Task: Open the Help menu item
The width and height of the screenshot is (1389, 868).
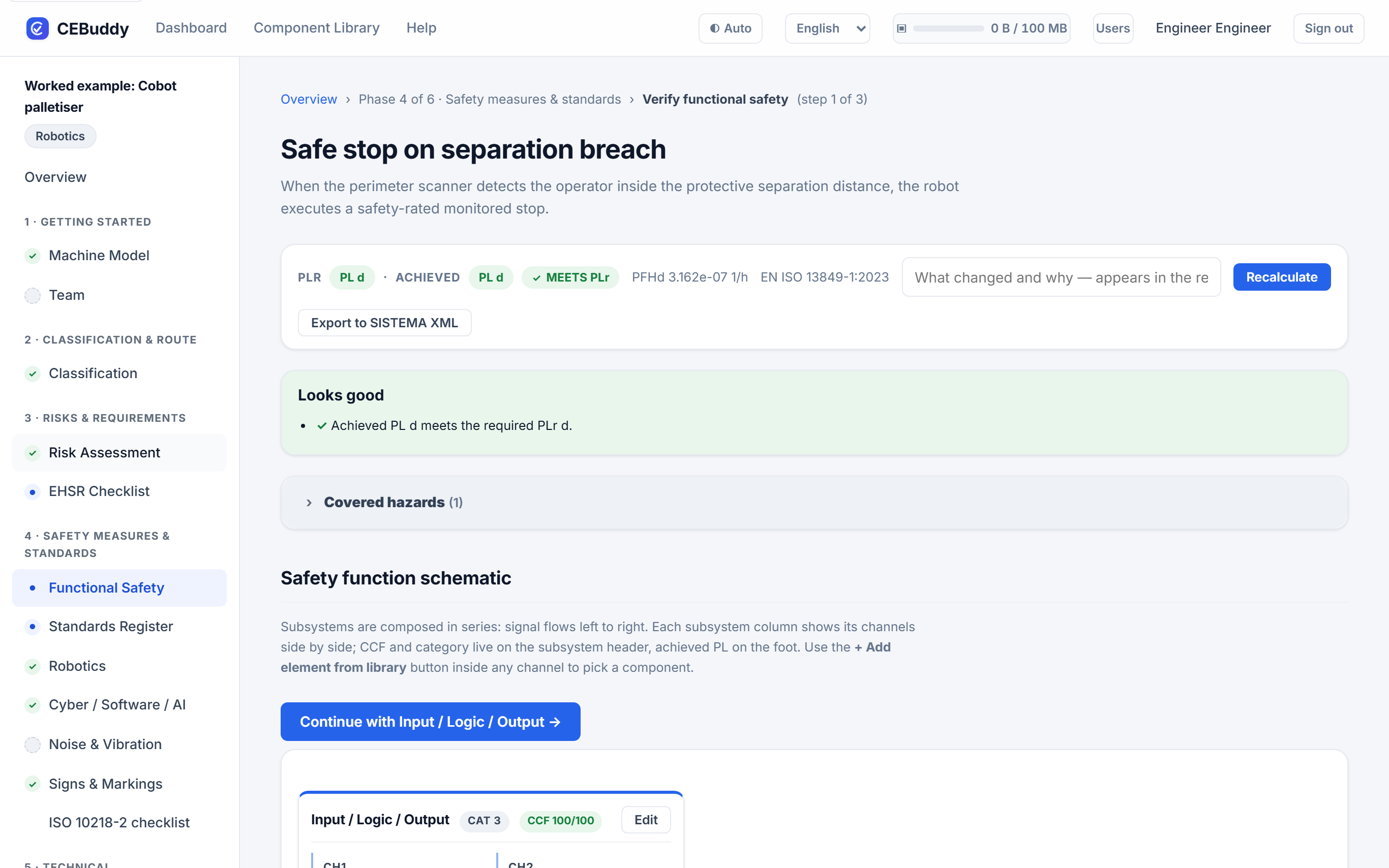Action: [x=421, y=27]
